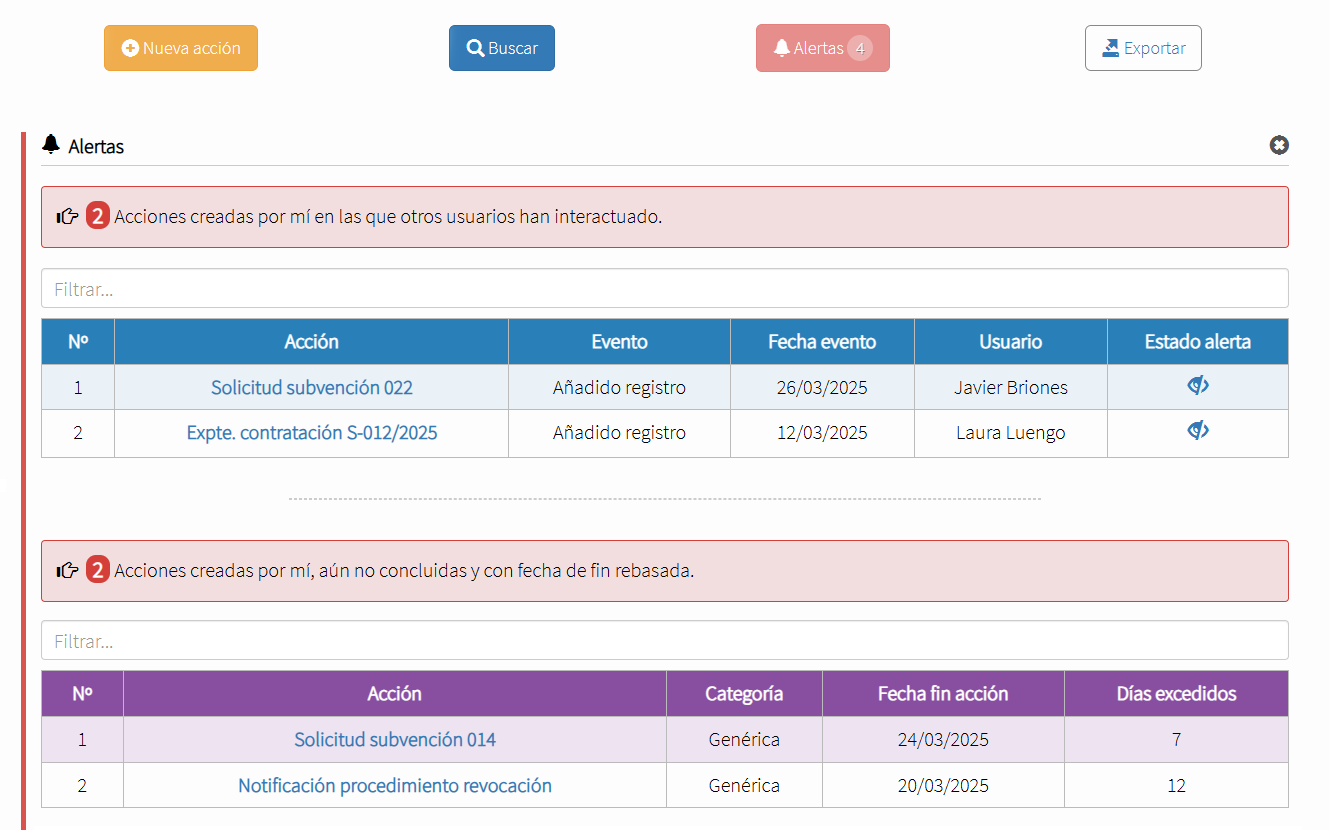This screenshot has width=1330, height=830.
Task: Click the Nueva acción button
Action: pyautogui.click(x=181, y=48)
